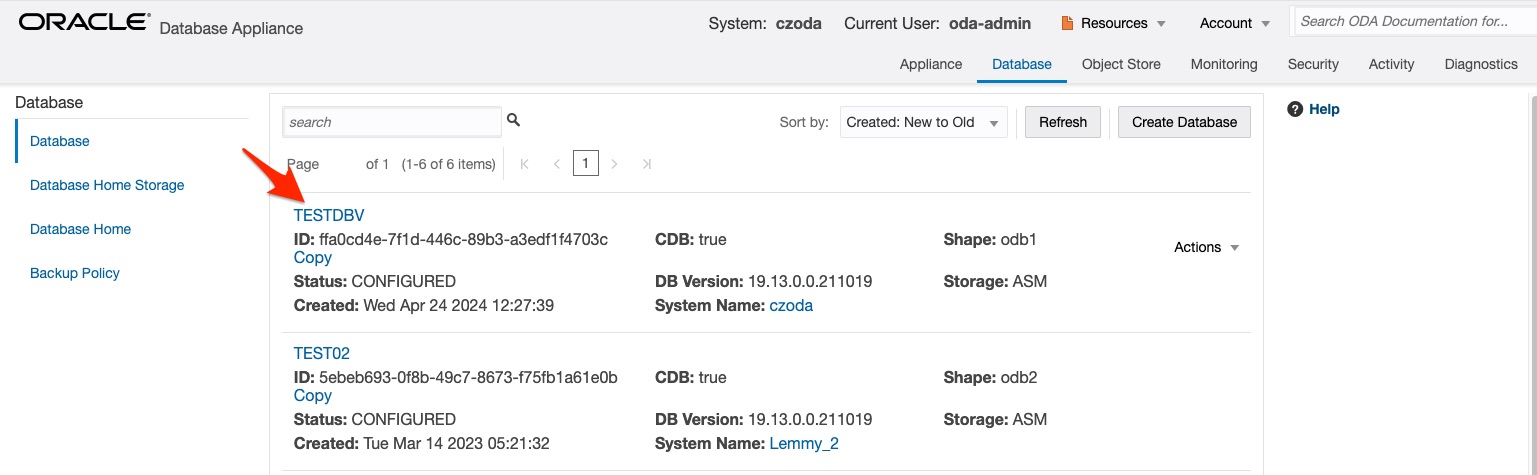1537x475 pixels.
Task: Click System czoda in header
Action: (x=765, y=23)
